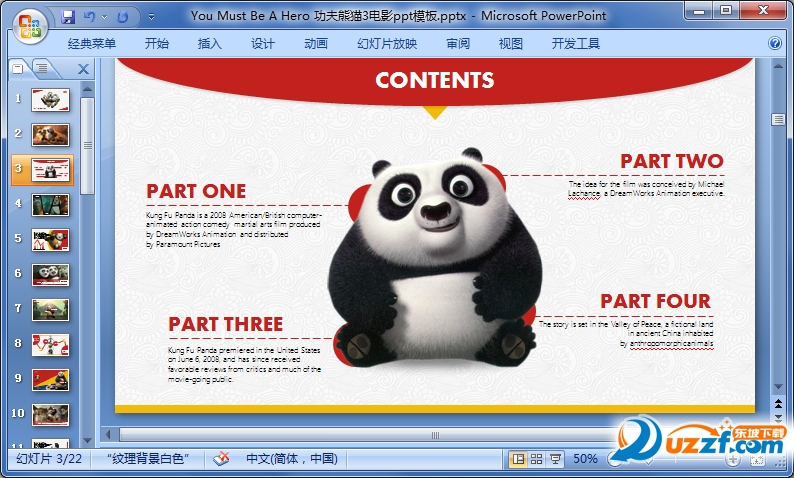Screen dimensions: 794x478
Task: Select slide 10 thumbnail
Action: pos(50,414)
